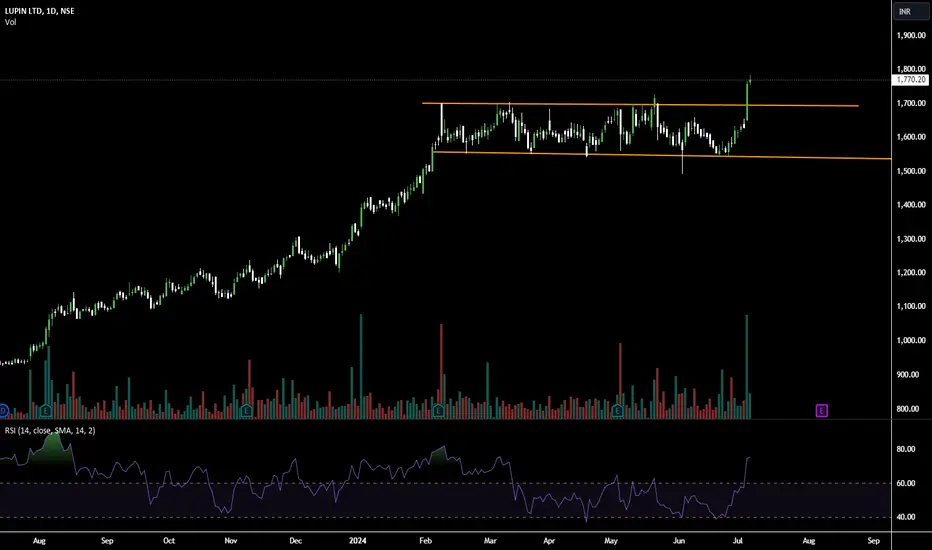
Task: Click the Dec label on time axis
Action: pos(295,540)
